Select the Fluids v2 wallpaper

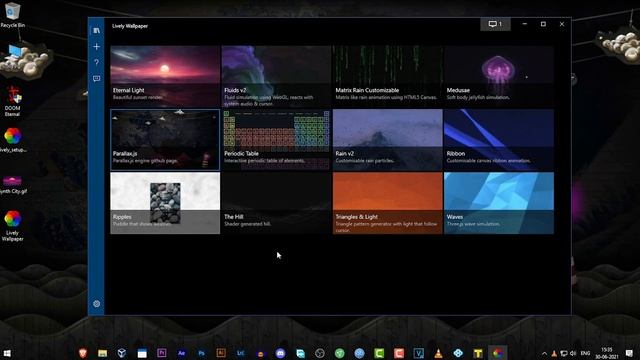[276, 76]
